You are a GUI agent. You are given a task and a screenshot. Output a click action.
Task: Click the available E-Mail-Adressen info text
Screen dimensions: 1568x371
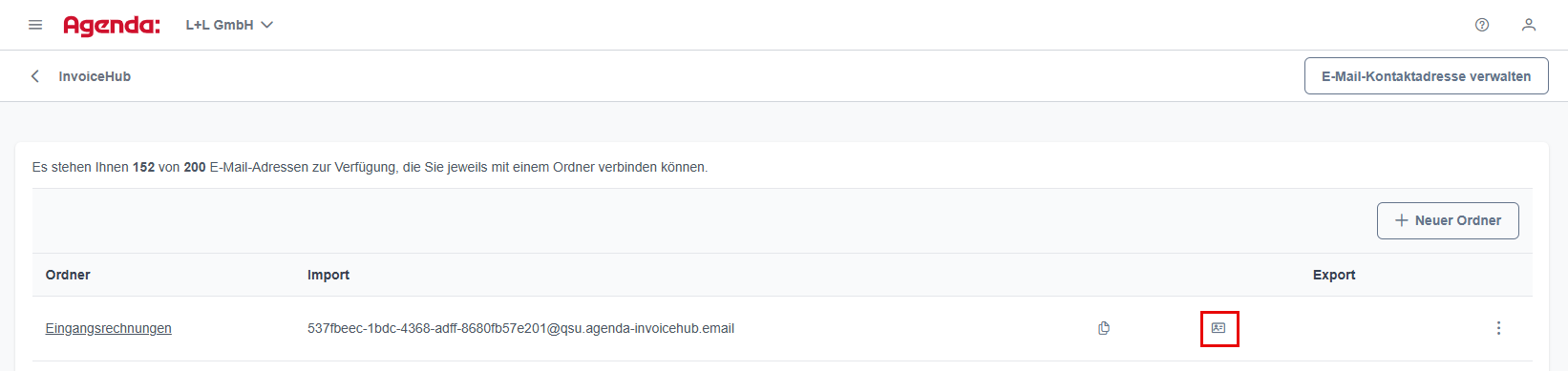coord(370,167)
